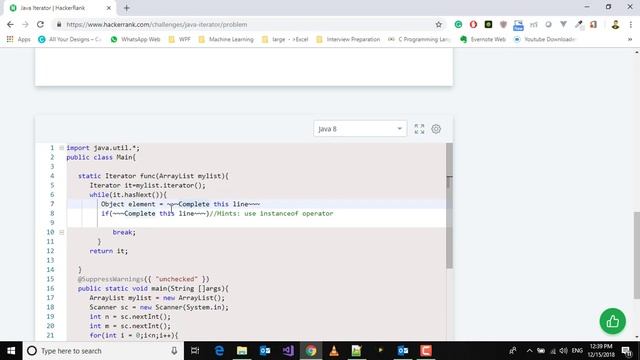Toggle fullscreen editor mode icon

(419, 129)
